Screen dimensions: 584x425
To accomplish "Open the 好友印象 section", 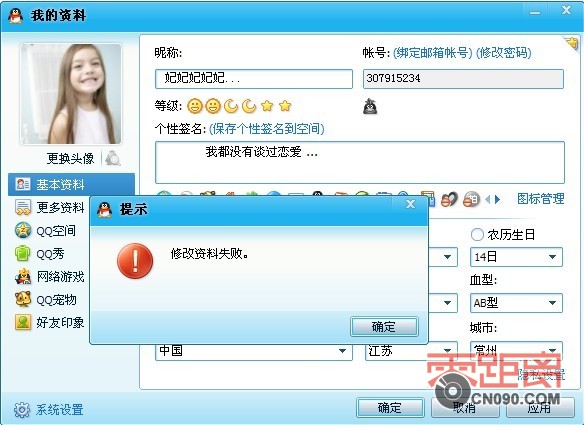I will pos(50,323).
